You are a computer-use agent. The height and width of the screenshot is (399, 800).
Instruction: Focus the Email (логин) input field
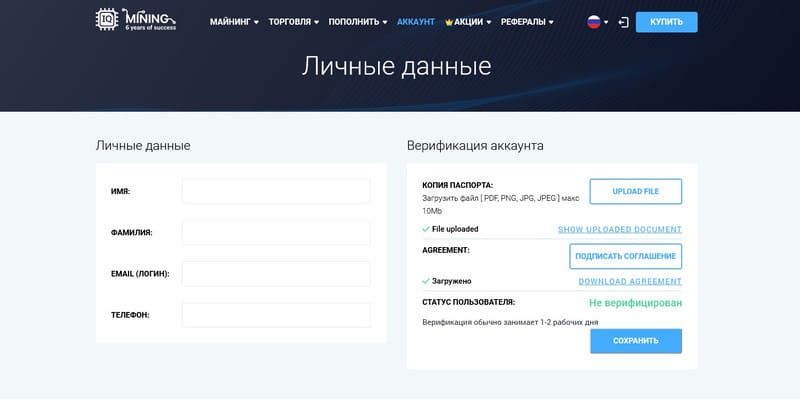pos(276,274)
